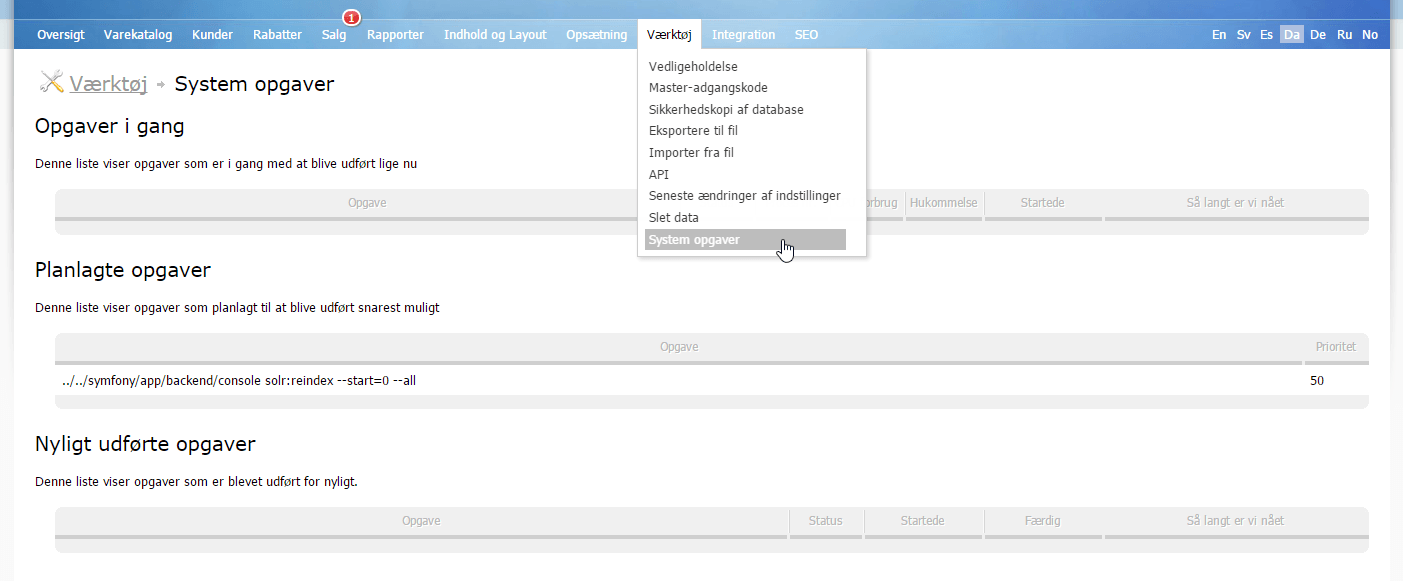Open the SEO menu
The height and width of the screenshot is (581, 1403).
click(806, 34)
